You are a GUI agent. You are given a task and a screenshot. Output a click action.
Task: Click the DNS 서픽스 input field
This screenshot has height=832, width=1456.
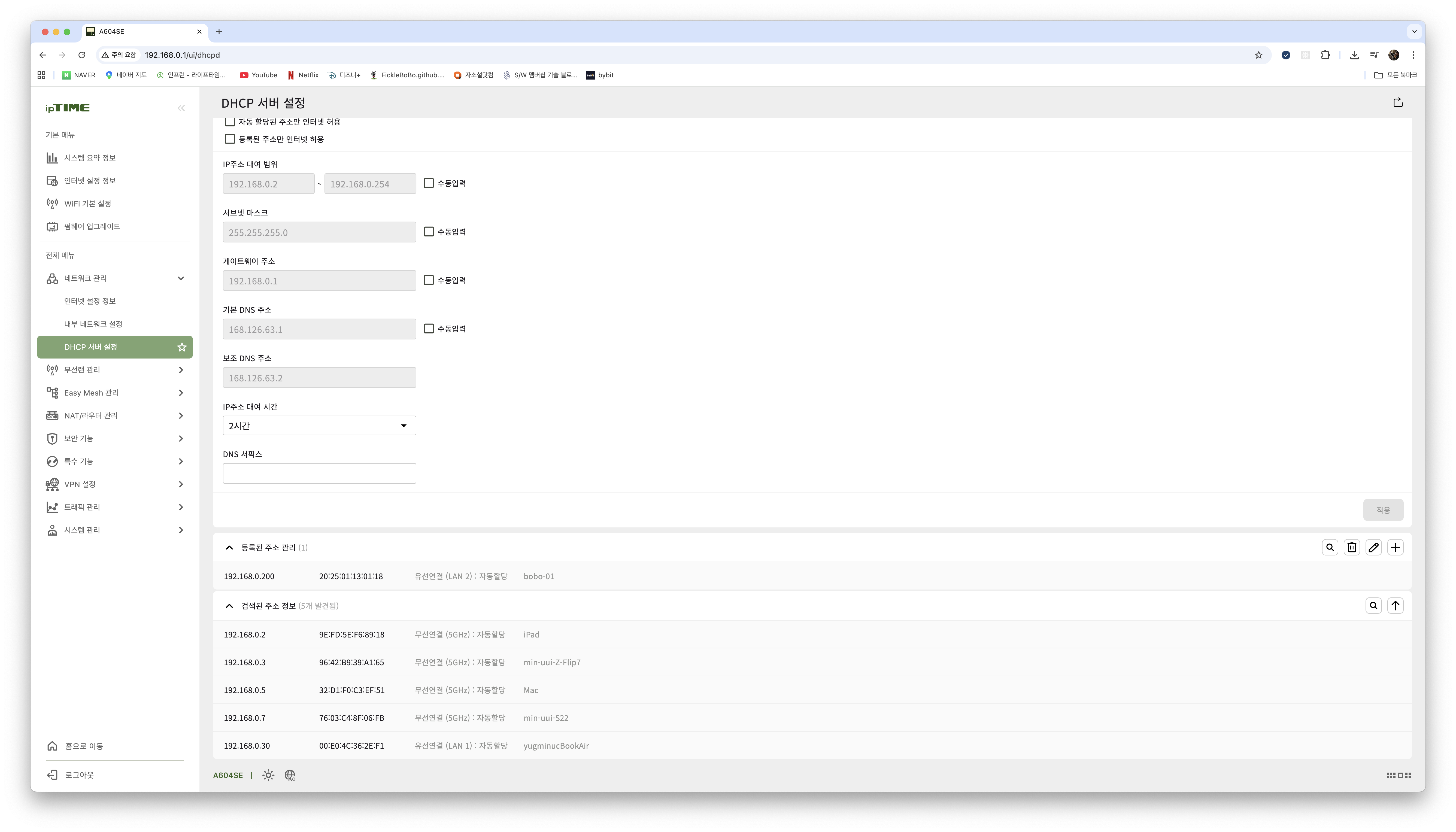pos(319,474)
